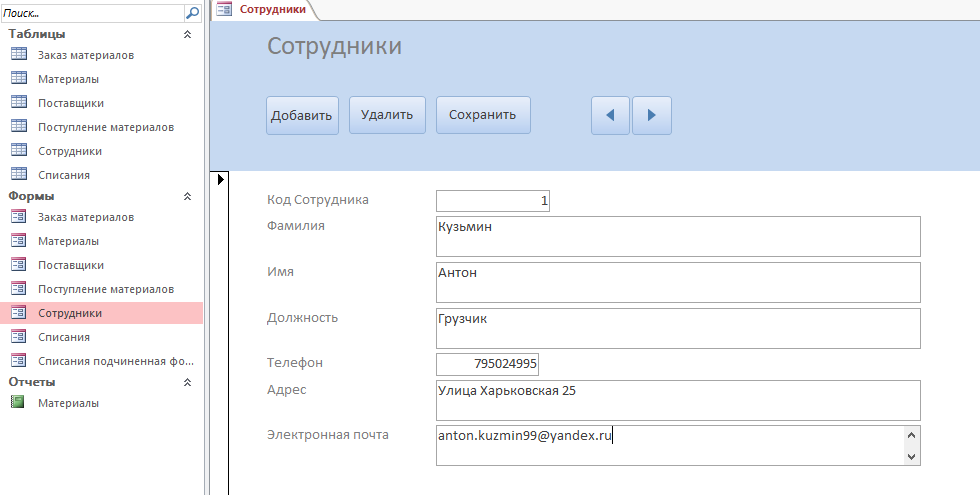Image resolution: width=980 pixels, height=495 pixels.
Task: Click the Адрес field with Улица Харьковская 25
Action: click(x=678, y=400)
